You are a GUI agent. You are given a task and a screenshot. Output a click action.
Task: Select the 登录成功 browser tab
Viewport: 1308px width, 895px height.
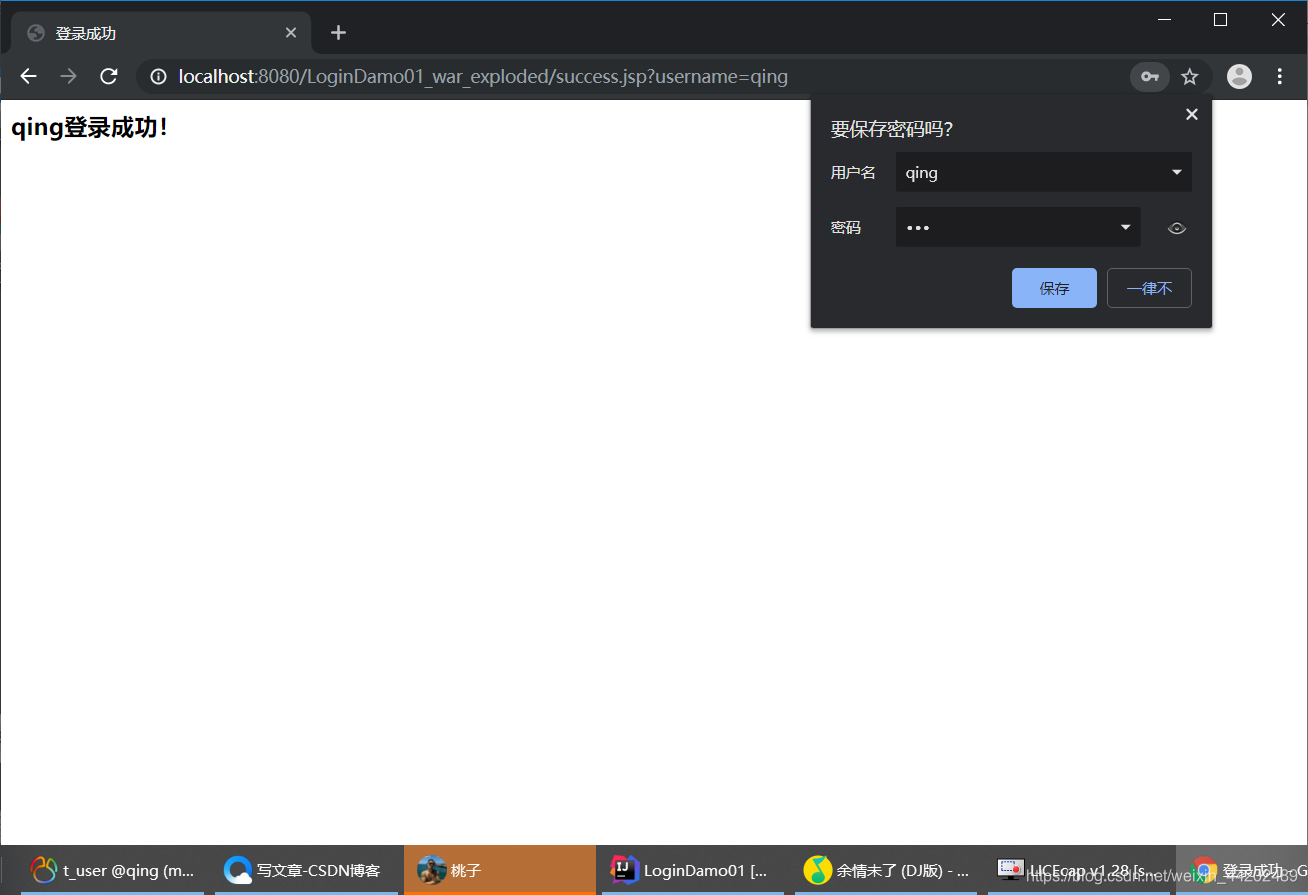point(161,33)
